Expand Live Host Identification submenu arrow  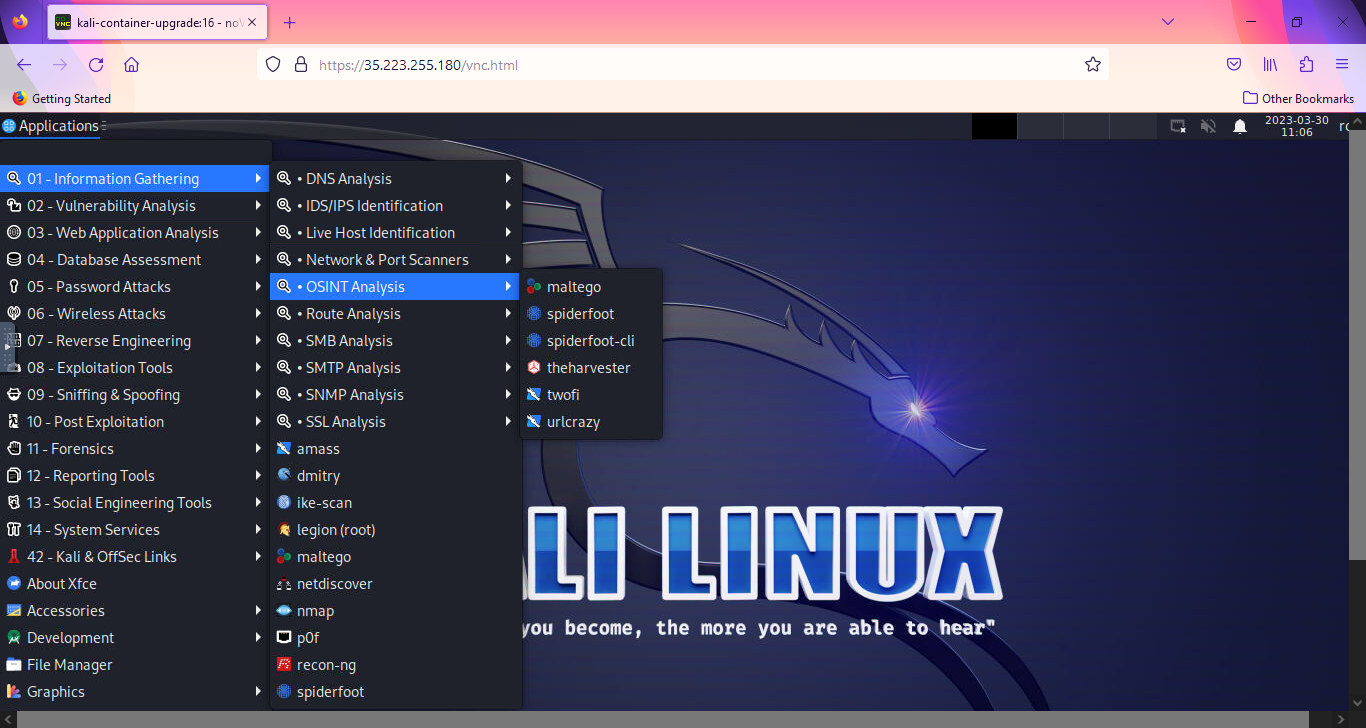pyautogui.click(x=508, y=233)
